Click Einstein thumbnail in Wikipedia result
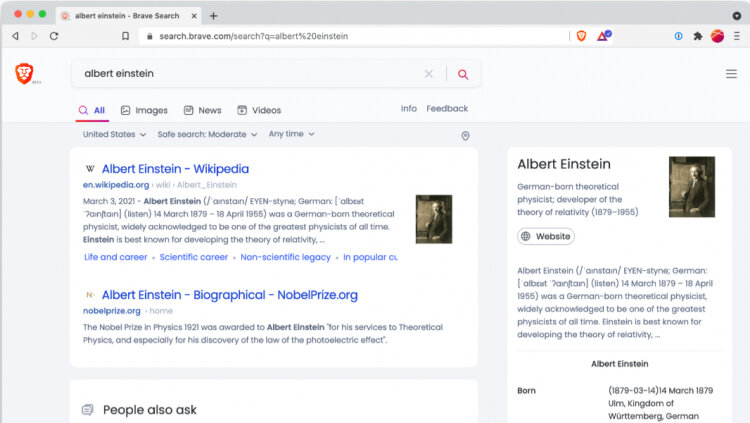 (433, 219)
